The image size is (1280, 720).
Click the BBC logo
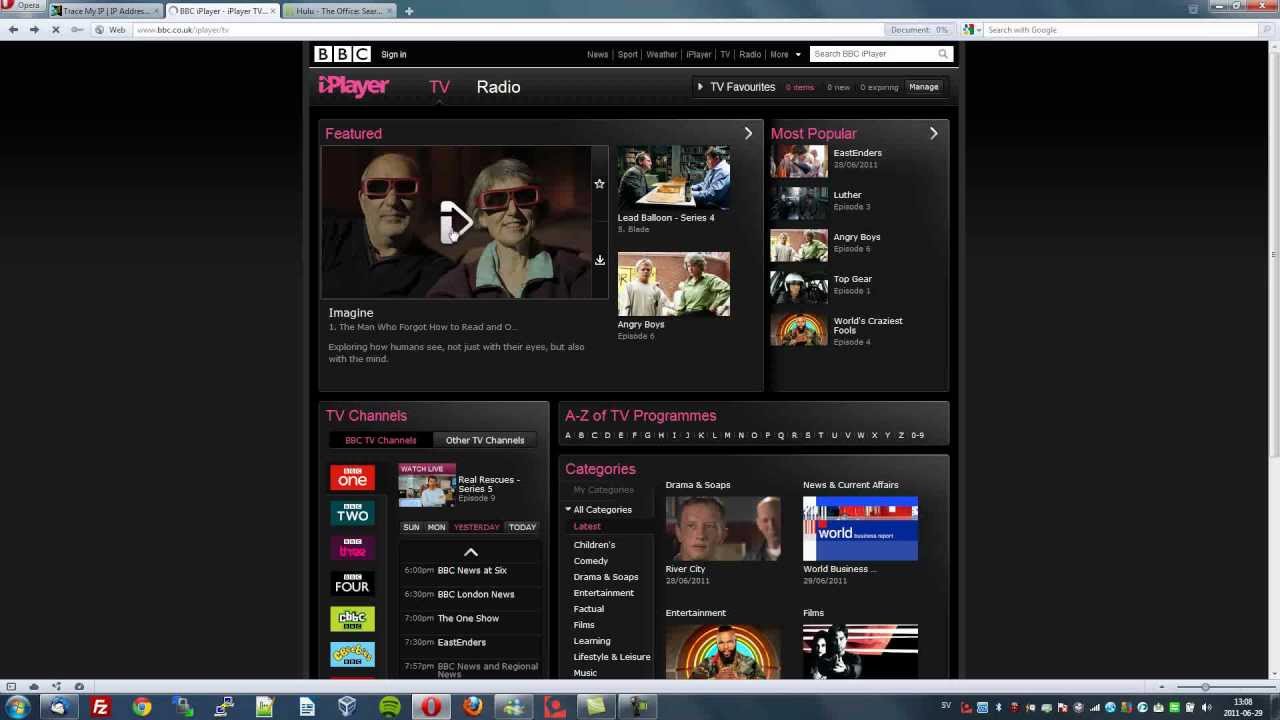pyautogui.click(x=342, y=54)
